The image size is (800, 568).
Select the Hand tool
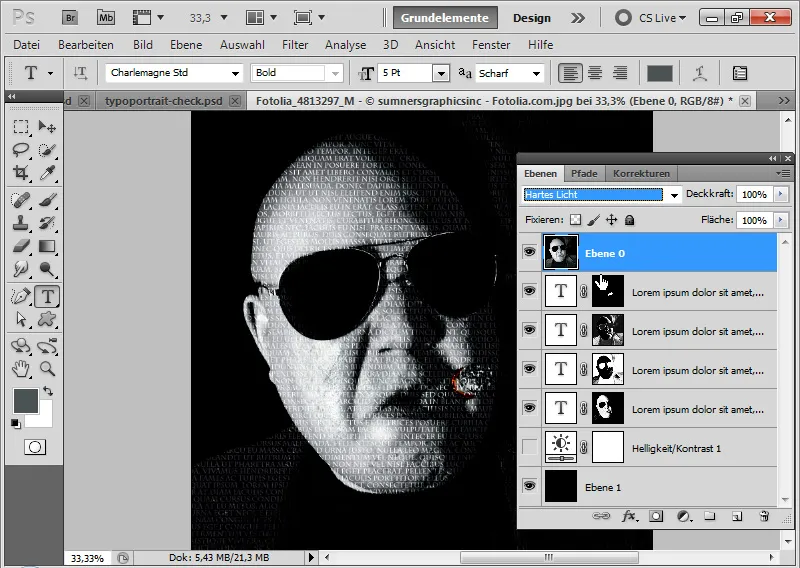pyautogui.click(x=21, y=368)
